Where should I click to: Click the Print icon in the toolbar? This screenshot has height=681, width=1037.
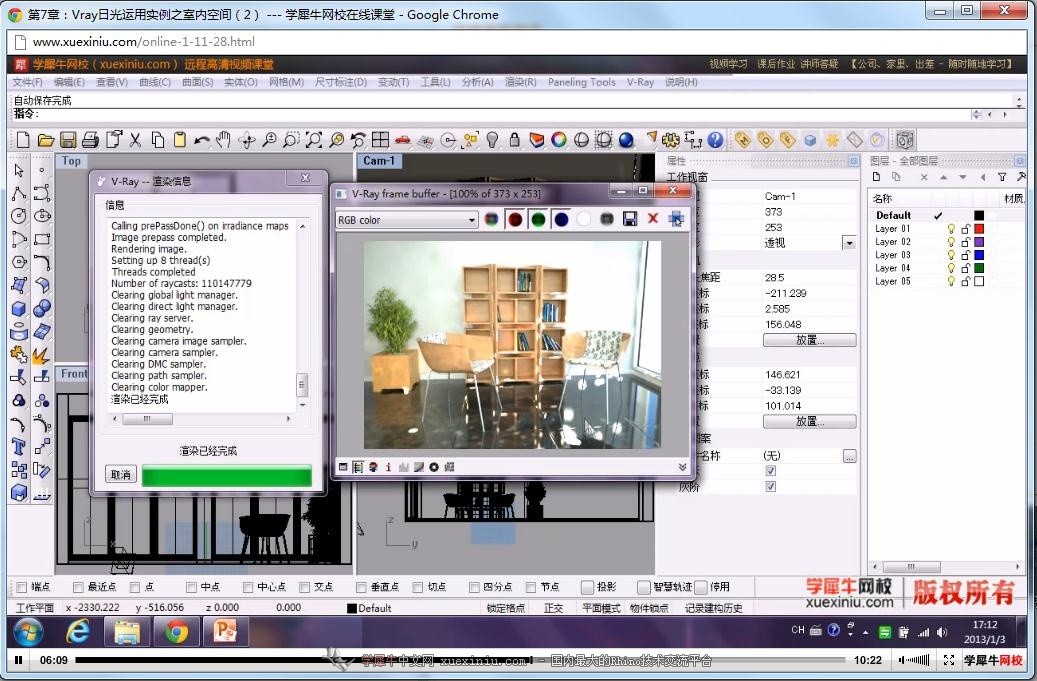pyautogui.click(x=90, y=140)
